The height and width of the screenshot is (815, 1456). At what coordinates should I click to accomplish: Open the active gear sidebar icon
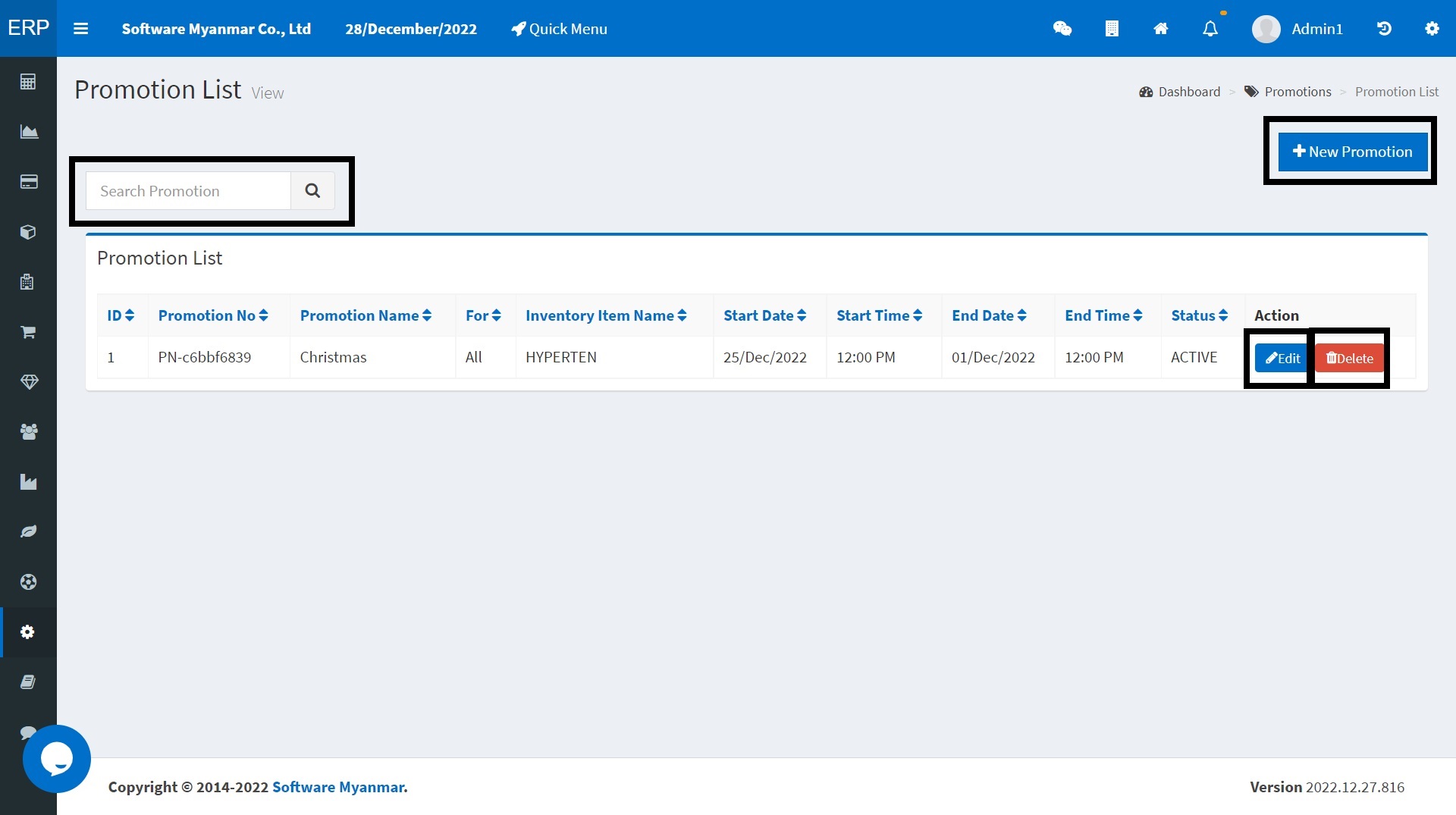pyautogui.click(x=28, y=632)
